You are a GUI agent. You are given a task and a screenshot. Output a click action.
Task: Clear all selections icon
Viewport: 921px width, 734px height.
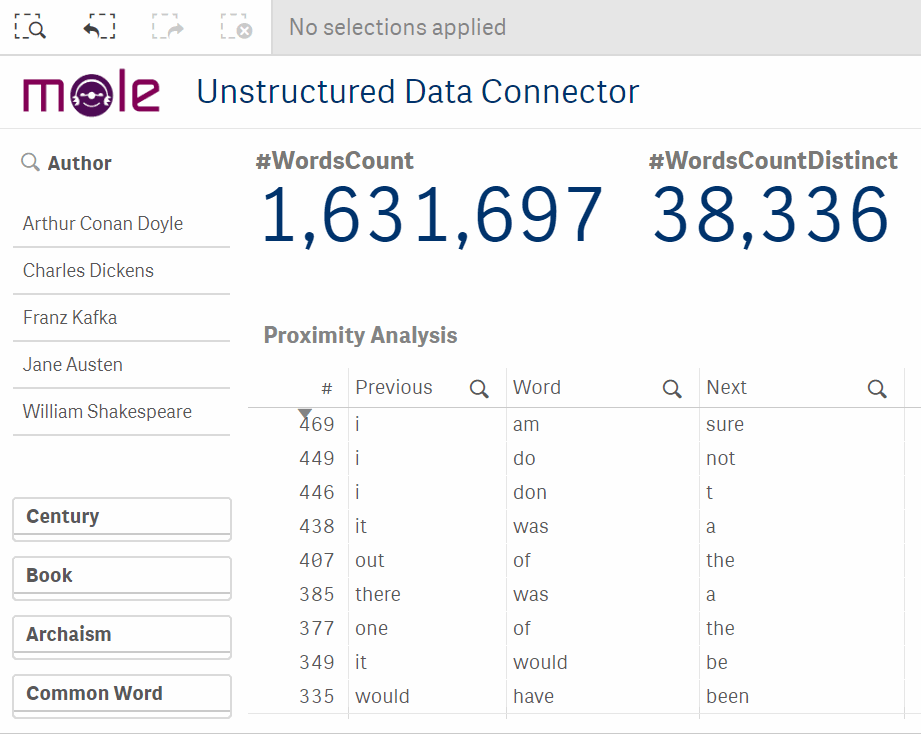pos(237,27)
